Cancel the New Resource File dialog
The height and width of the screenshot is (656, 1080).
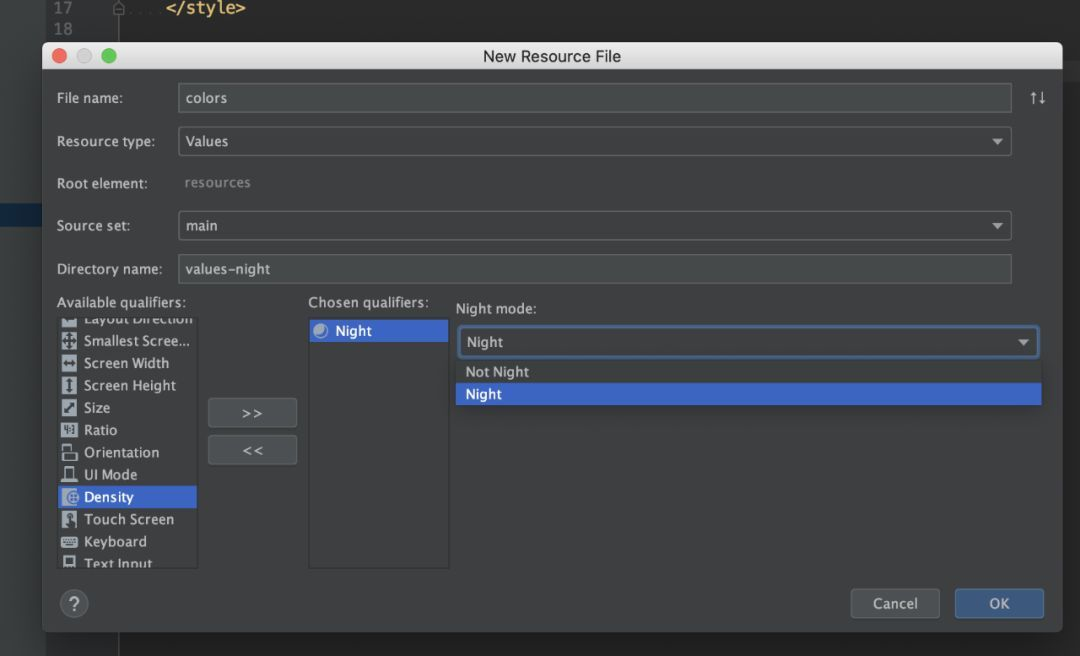tap(894, 603)
